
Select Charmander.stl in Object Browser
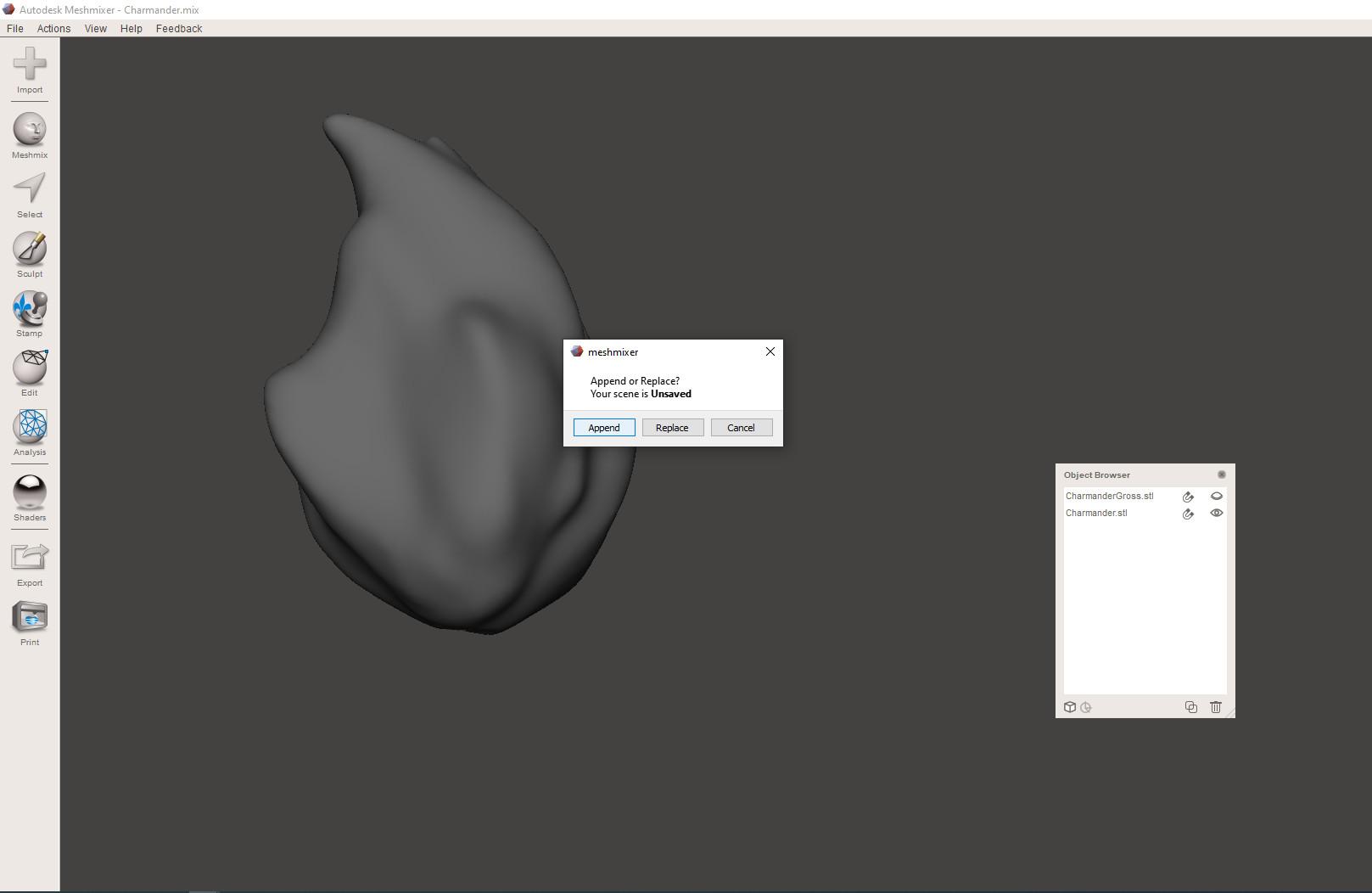click(1096, 514)
